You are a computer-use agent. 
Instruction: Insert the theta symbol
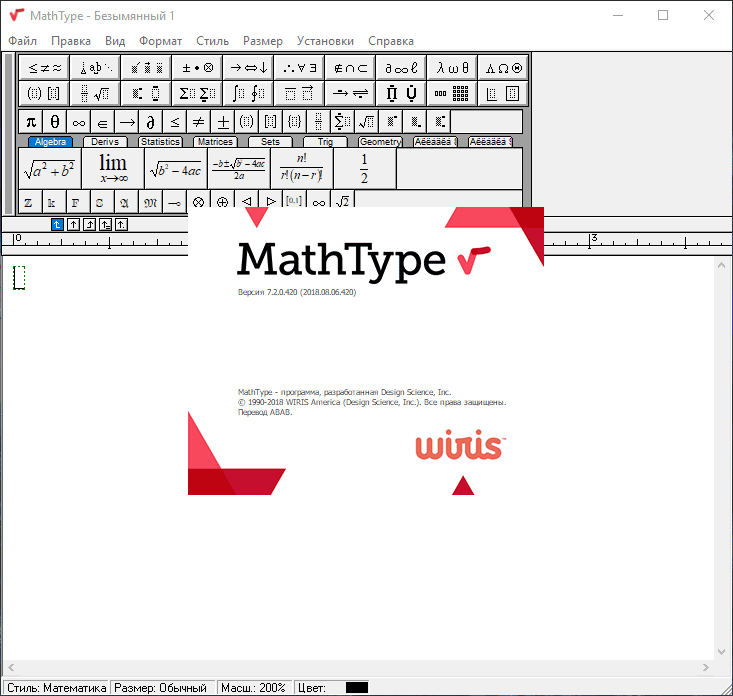(x=55, y=121)
